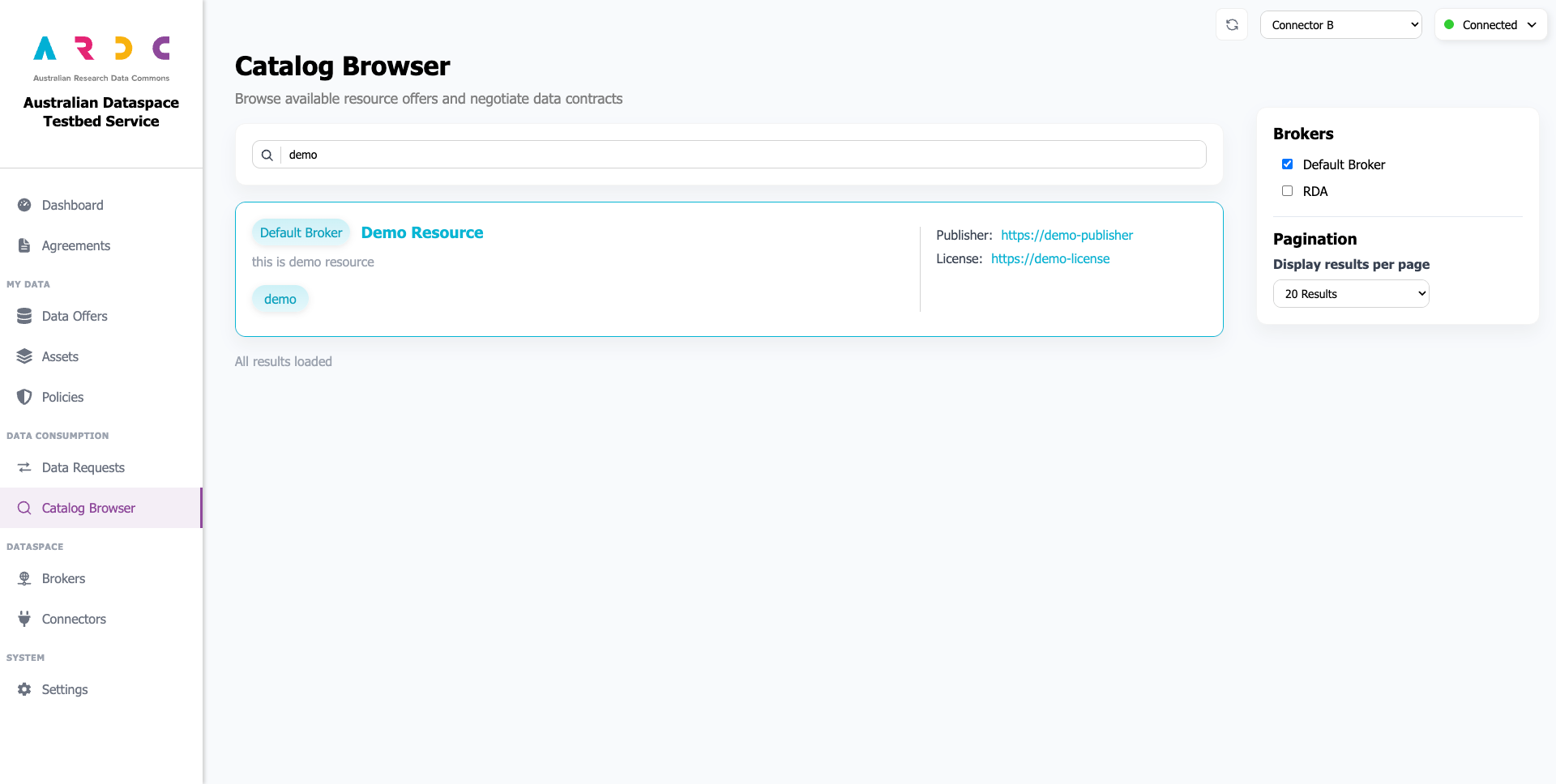The width and height of the screenshot is (1556, 784).
Task: Click the Connectors plug icon
Action: (x=24, y=619)
